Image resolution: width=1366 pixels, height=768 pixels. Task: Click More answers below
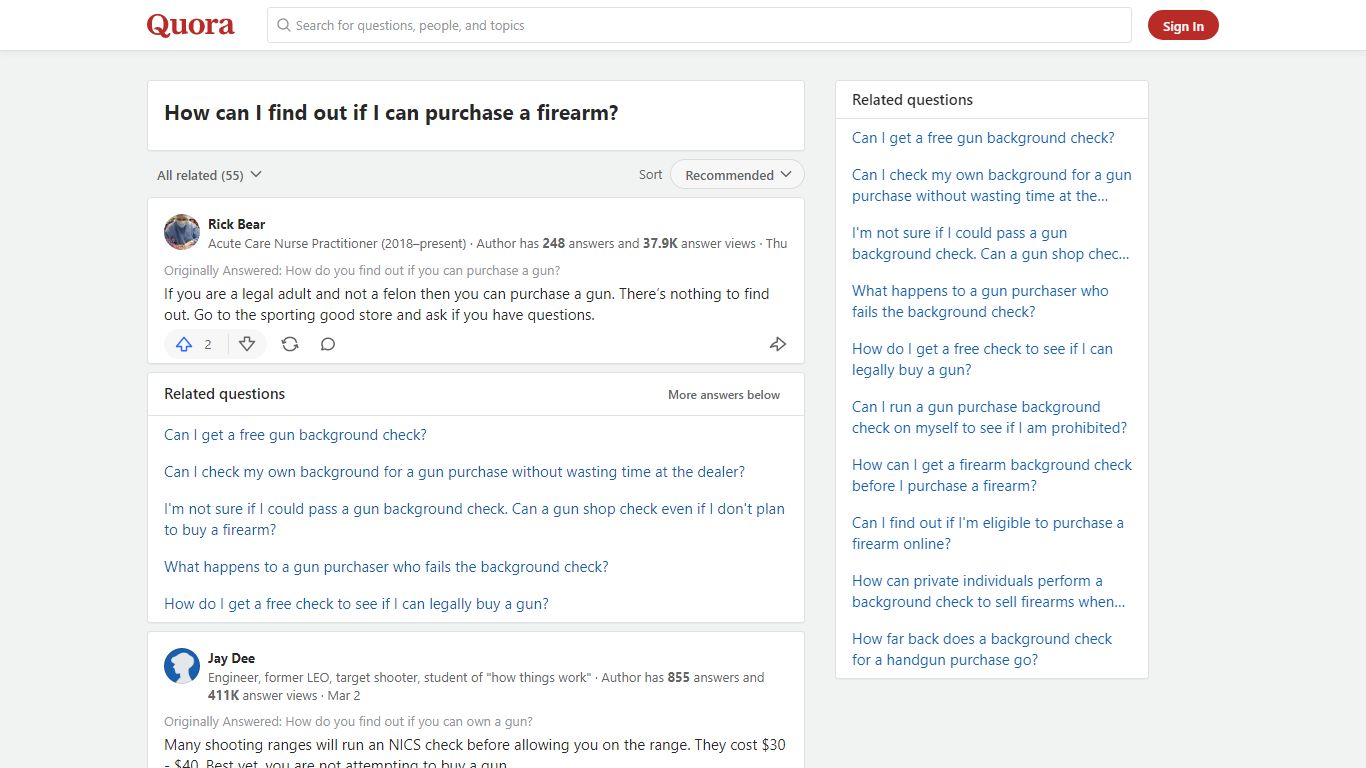point(724,395)
